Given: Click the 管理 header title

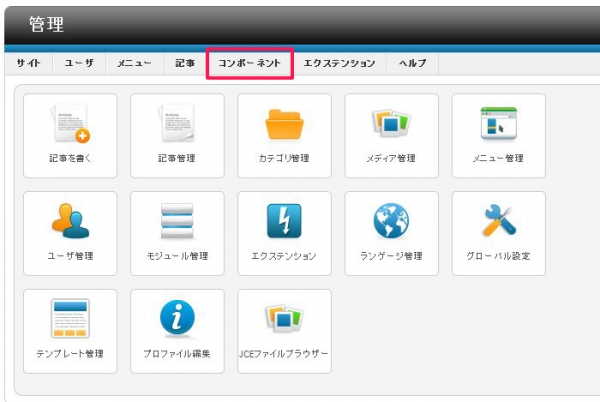Looking at the screenshot, I should click(x=46, y=24).
